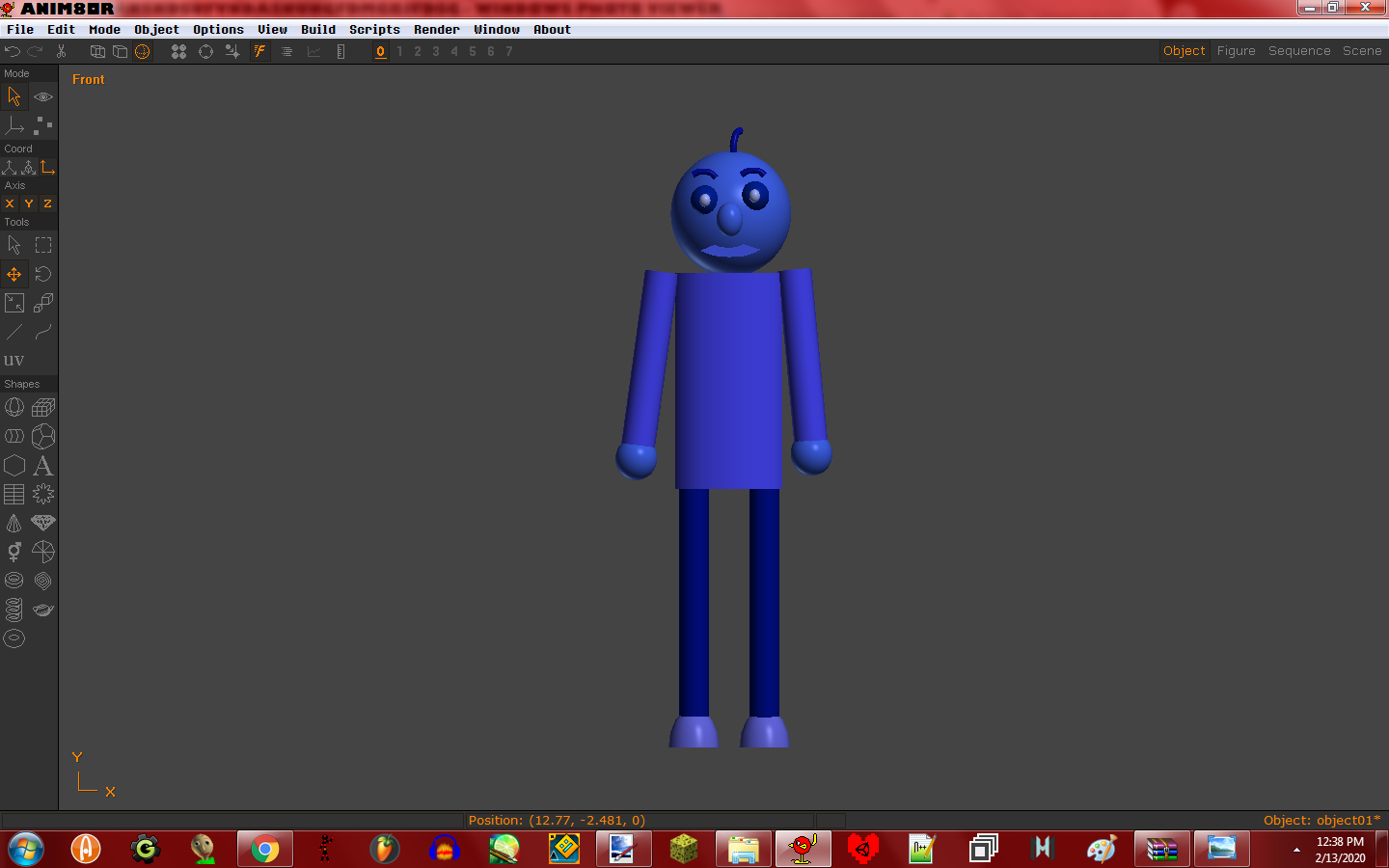
Task: Add the teapot shape
Action: pos(43,610)
